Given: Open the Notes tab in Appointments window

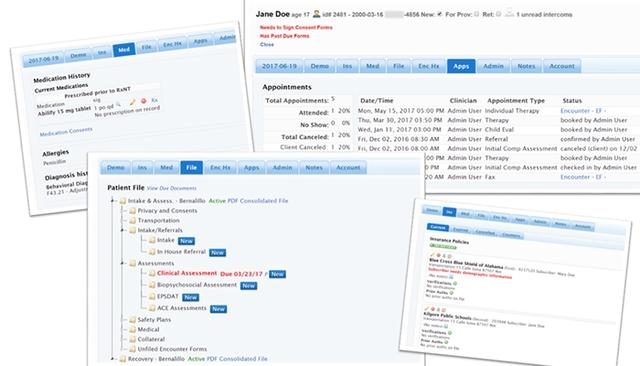Looking at the screenshot, I should (527, 66).
